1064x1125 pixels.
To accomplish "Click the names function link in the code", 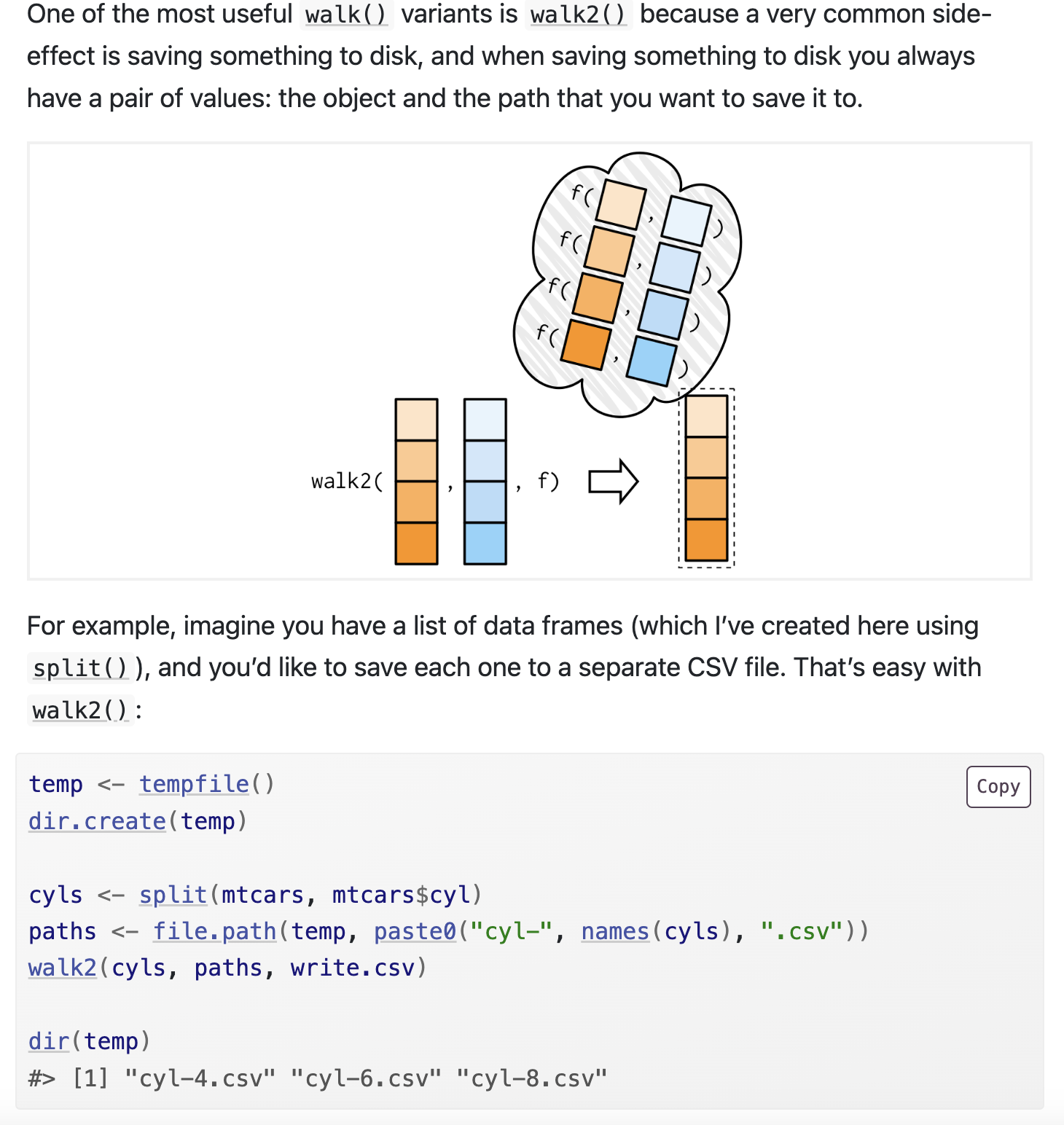I will 614,931.
